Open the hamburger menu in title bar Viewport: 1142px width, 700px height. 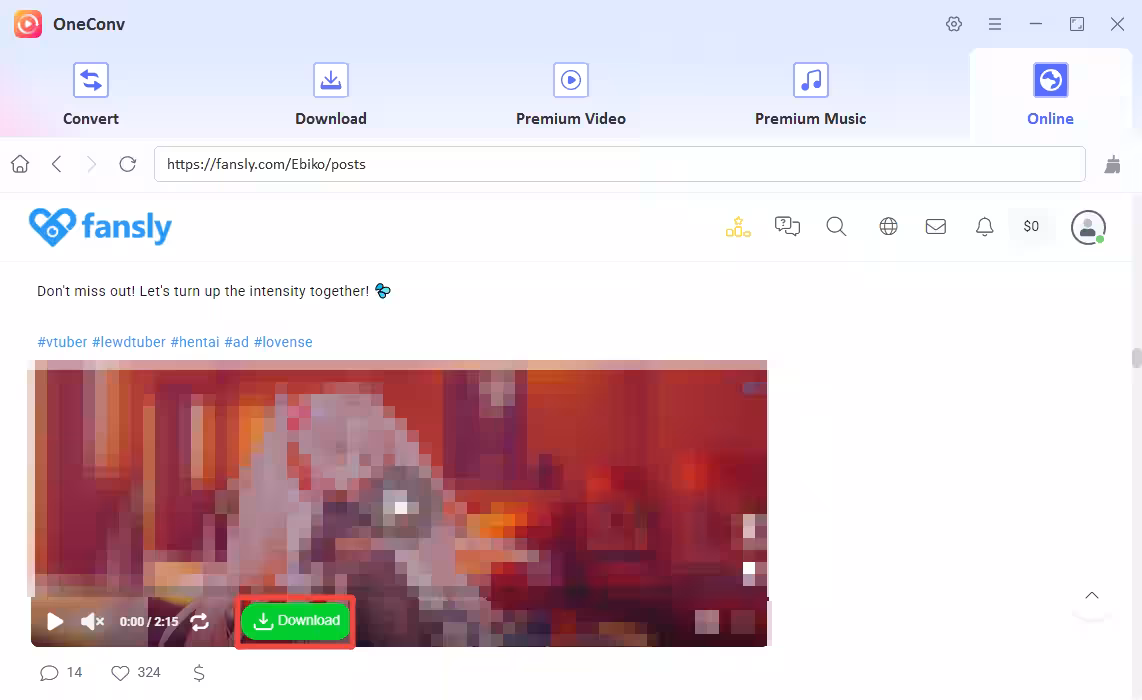[x=994, y=24]
